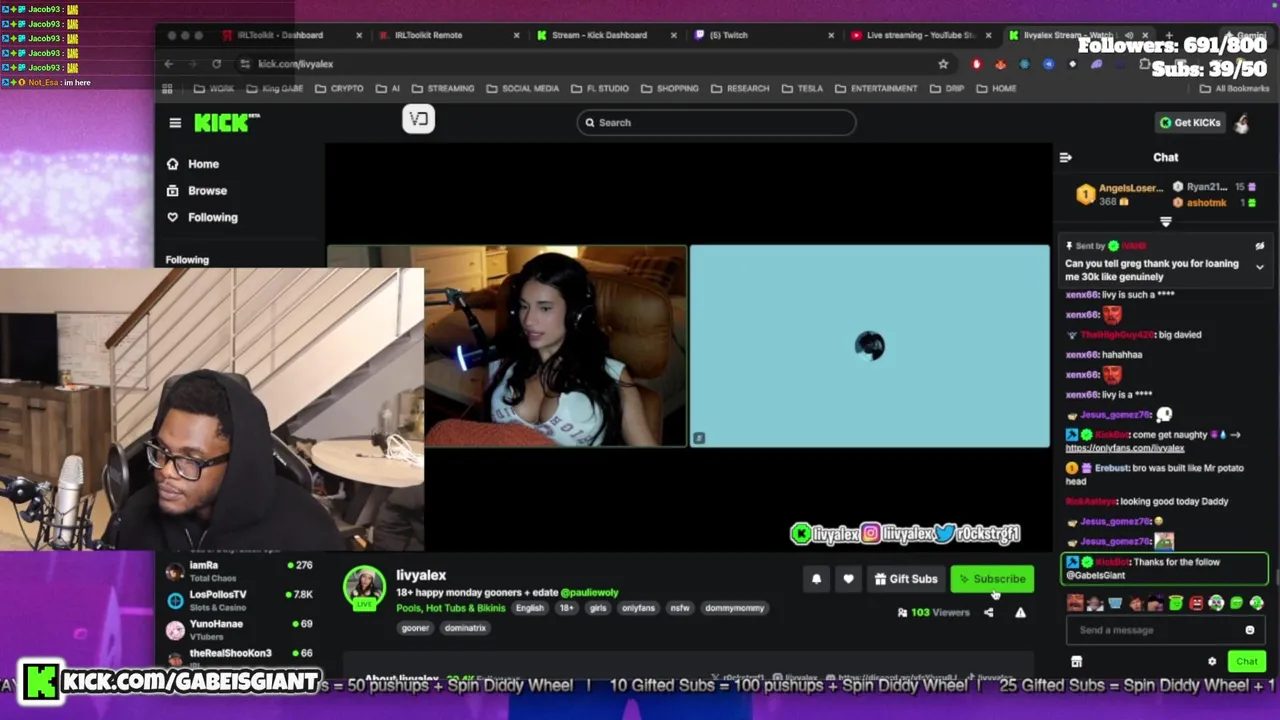Click the heart follow icon
The height and width of the screenshot is (720, 1280).
[x=848, y=579]
